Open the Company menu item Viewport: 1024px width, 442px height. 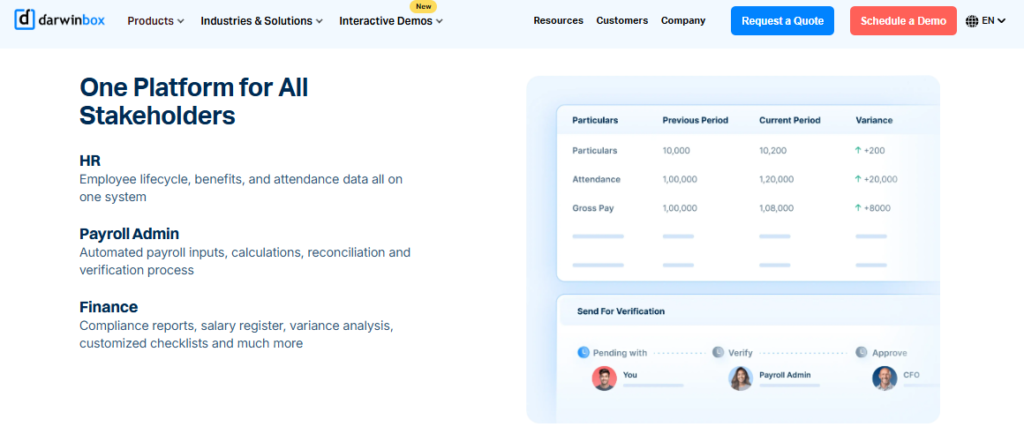click(683, 20)
